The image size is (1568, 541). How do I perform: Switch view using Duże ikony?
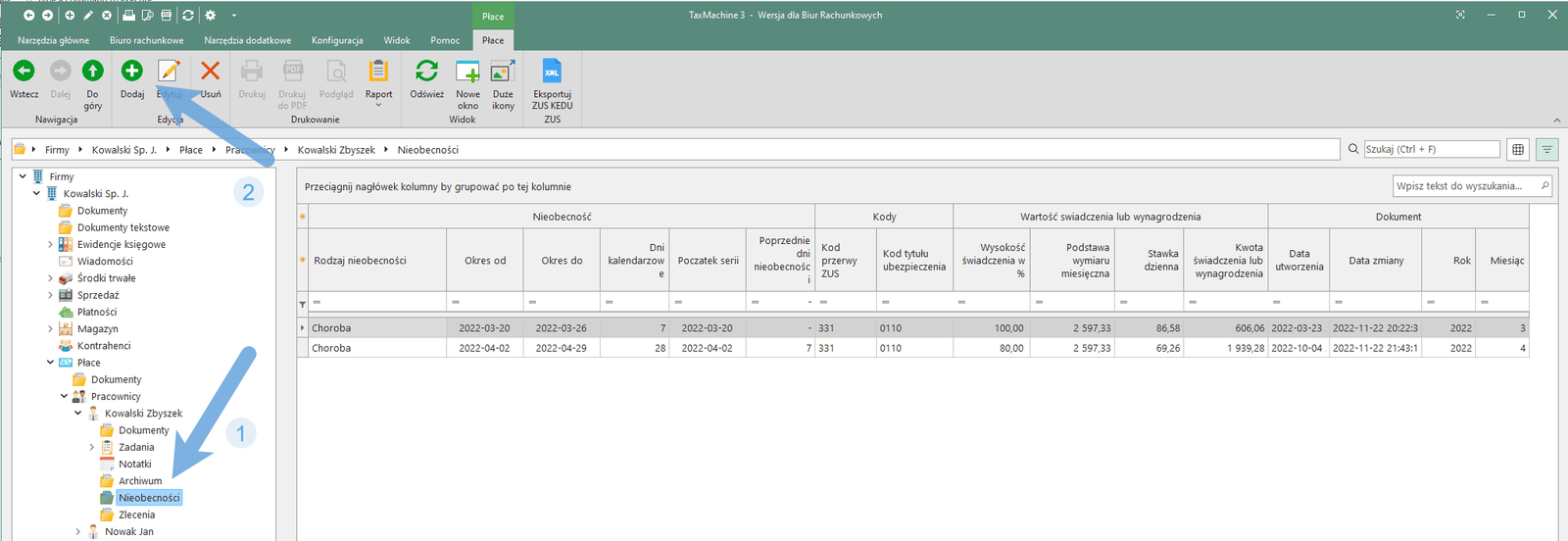503,72
